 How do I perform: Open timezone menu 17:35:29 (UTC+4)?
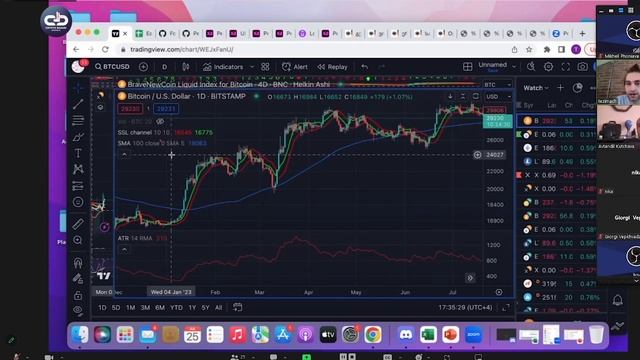[x=465, y=307]
